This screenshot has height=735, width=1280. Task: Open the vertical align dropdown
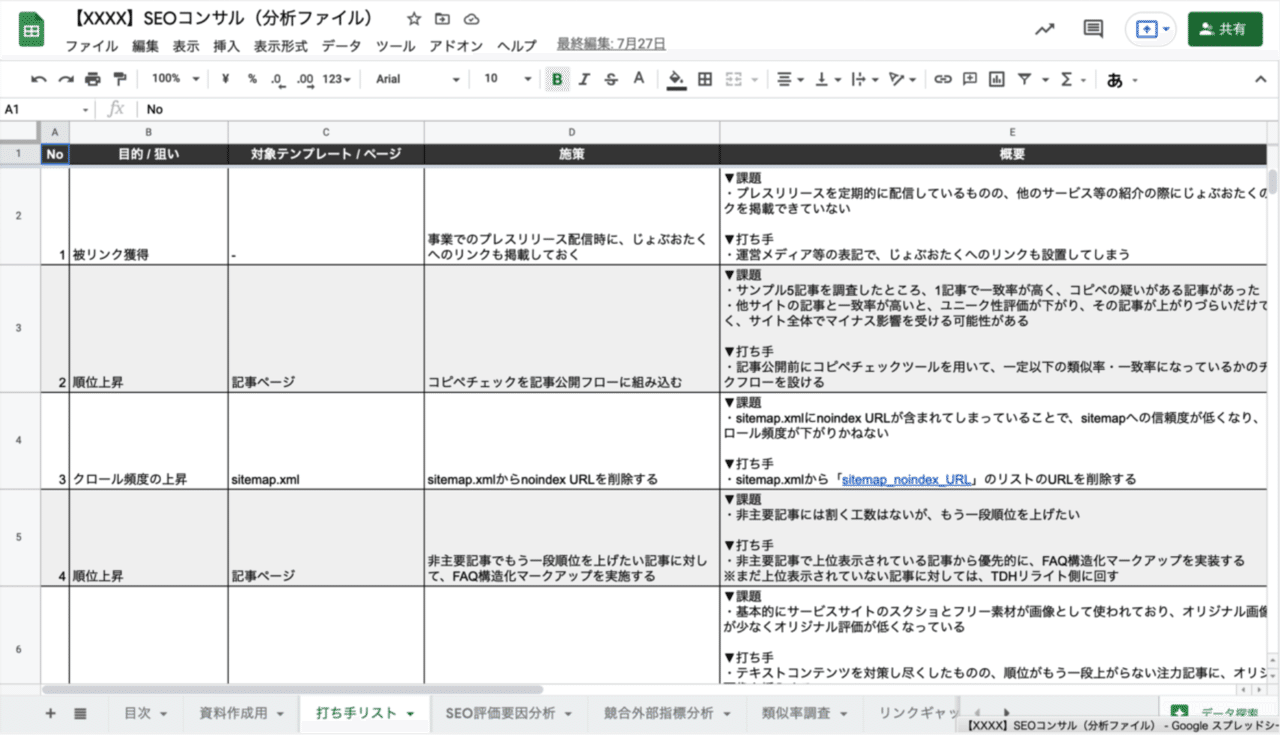click(829, 79)
